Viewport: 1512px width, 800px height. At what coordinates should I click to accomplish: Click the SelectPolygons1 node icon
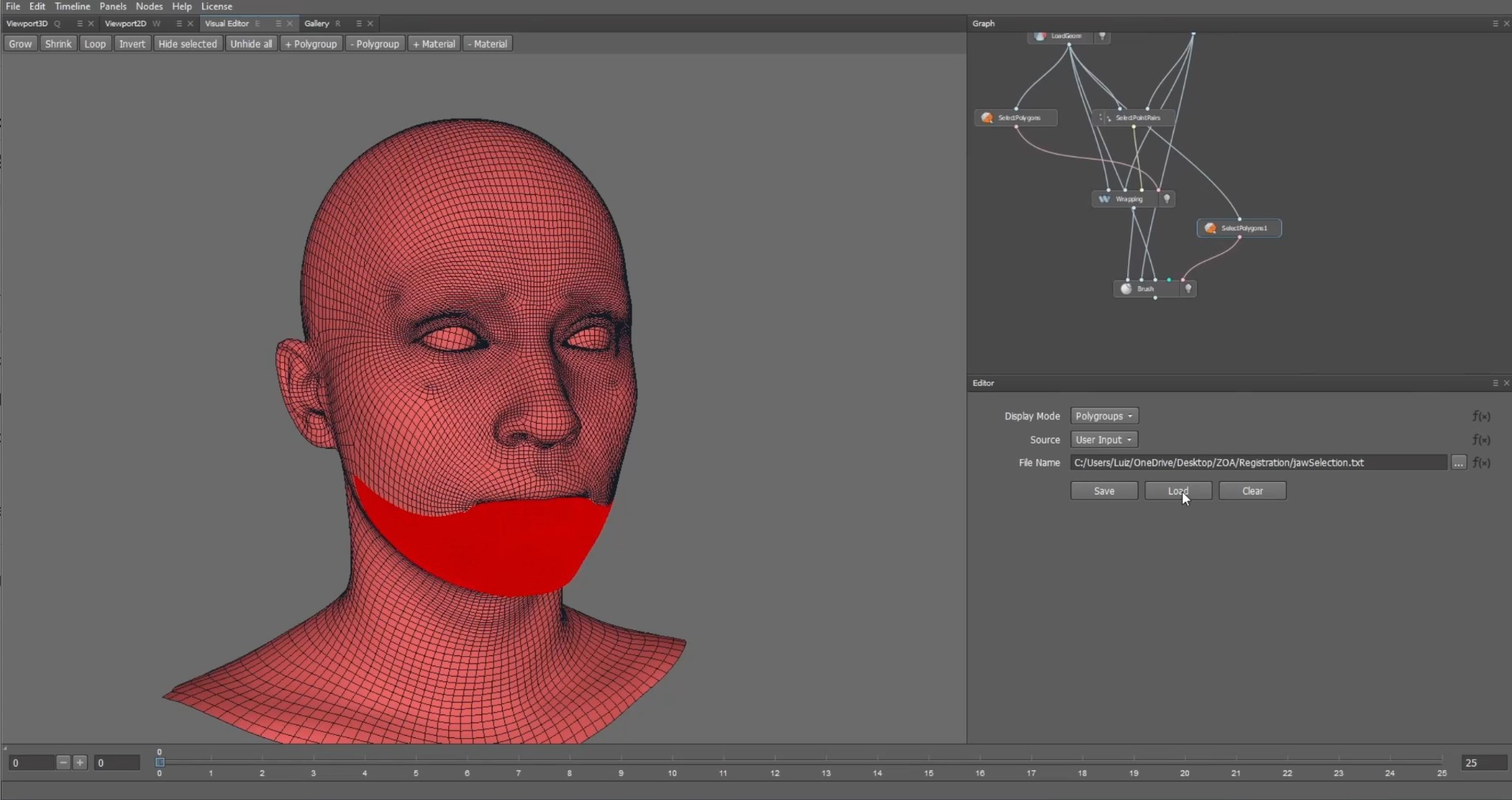pos(1210,228)
